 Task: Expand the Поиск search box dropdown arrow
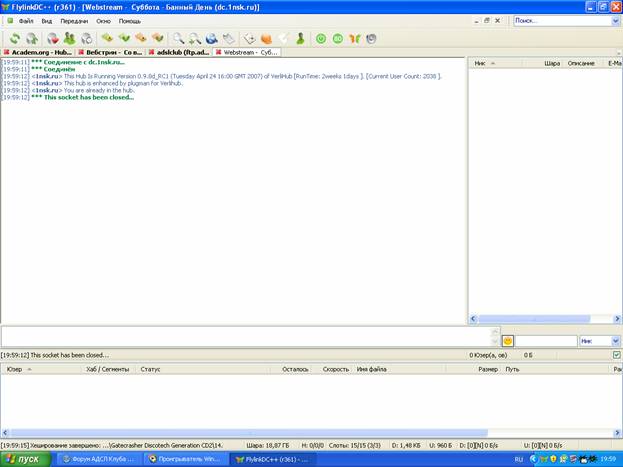[615, 21]
